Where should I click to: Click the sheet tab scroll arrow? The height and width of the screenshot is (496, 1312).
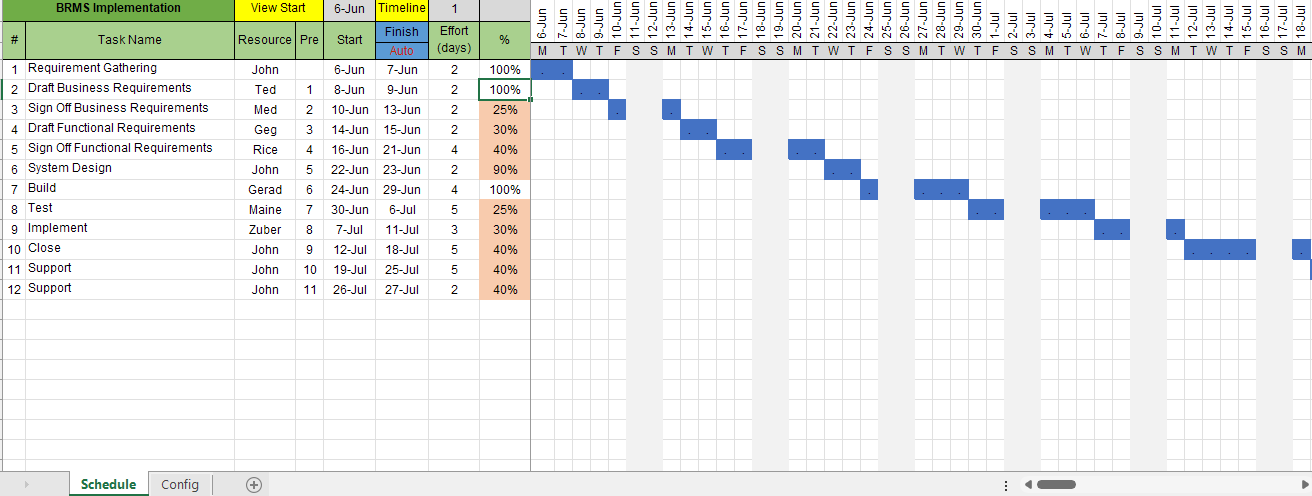coord(26,485)
